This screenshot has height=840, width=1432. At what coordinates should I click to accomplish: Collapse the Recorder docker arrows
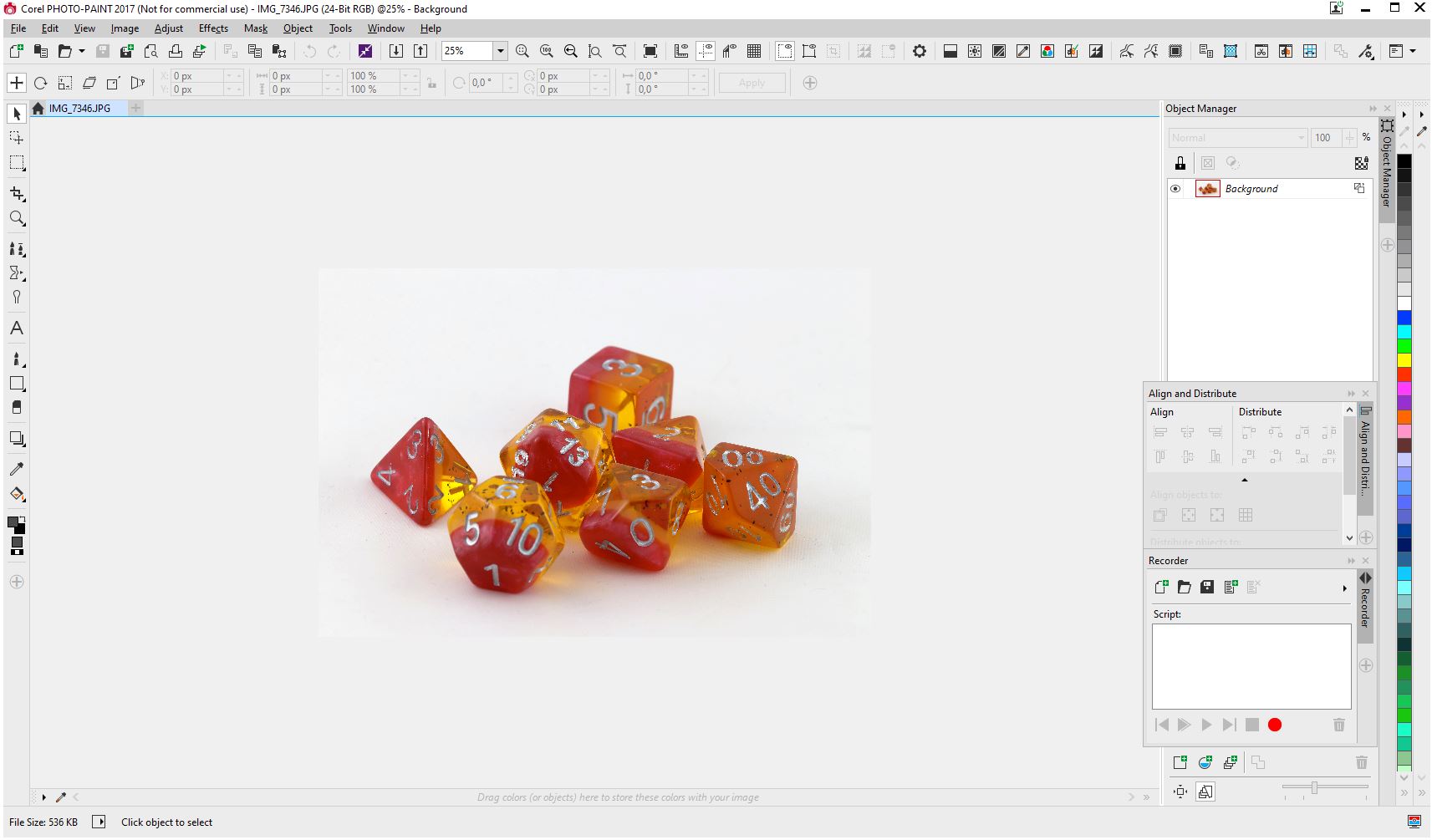click(x=1351, y=561)
